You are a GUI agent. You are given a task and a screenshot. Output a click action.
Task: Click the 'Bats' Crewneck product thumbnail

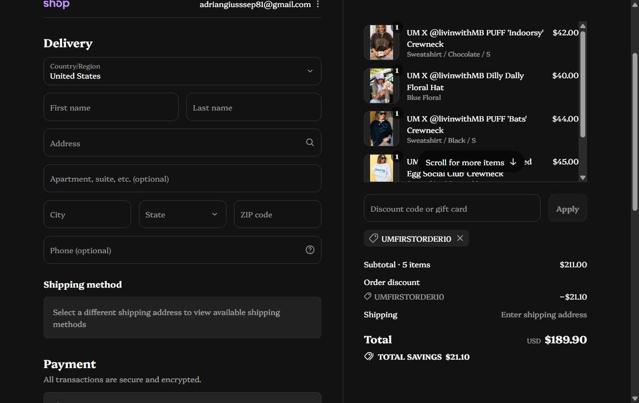381,129
